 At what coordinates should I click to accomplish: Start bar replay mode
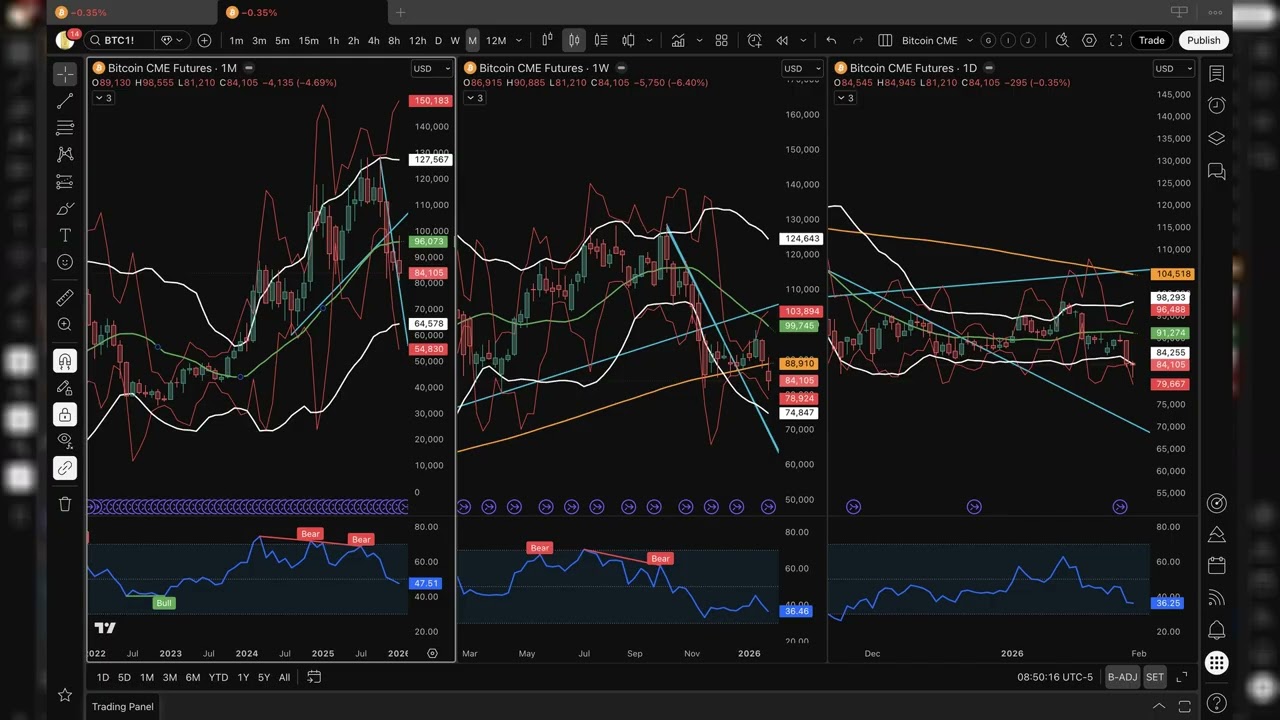coord(782,40)
